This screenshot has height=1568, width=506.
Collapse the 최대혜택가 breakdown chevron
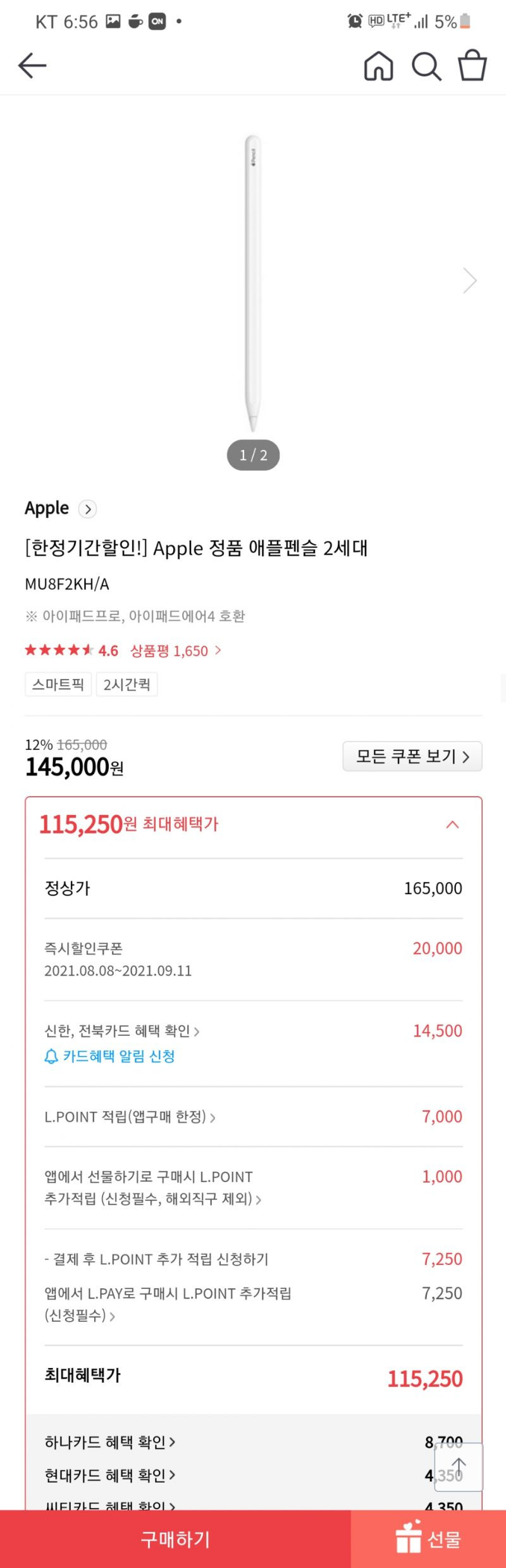click(452, 824)
